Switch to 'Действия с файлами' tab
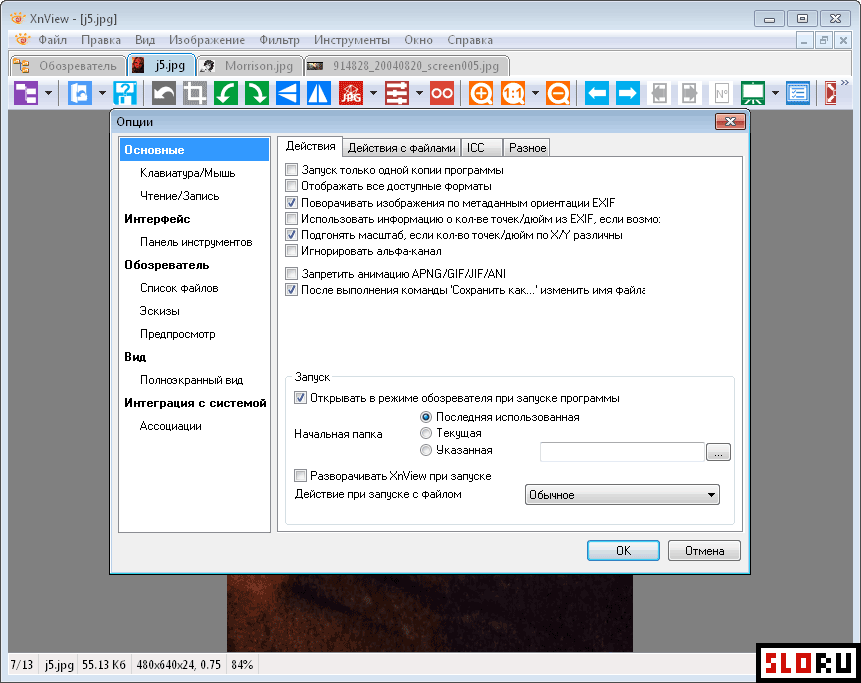This screenshot has width=861, height=683. click(x=402, y=148)
